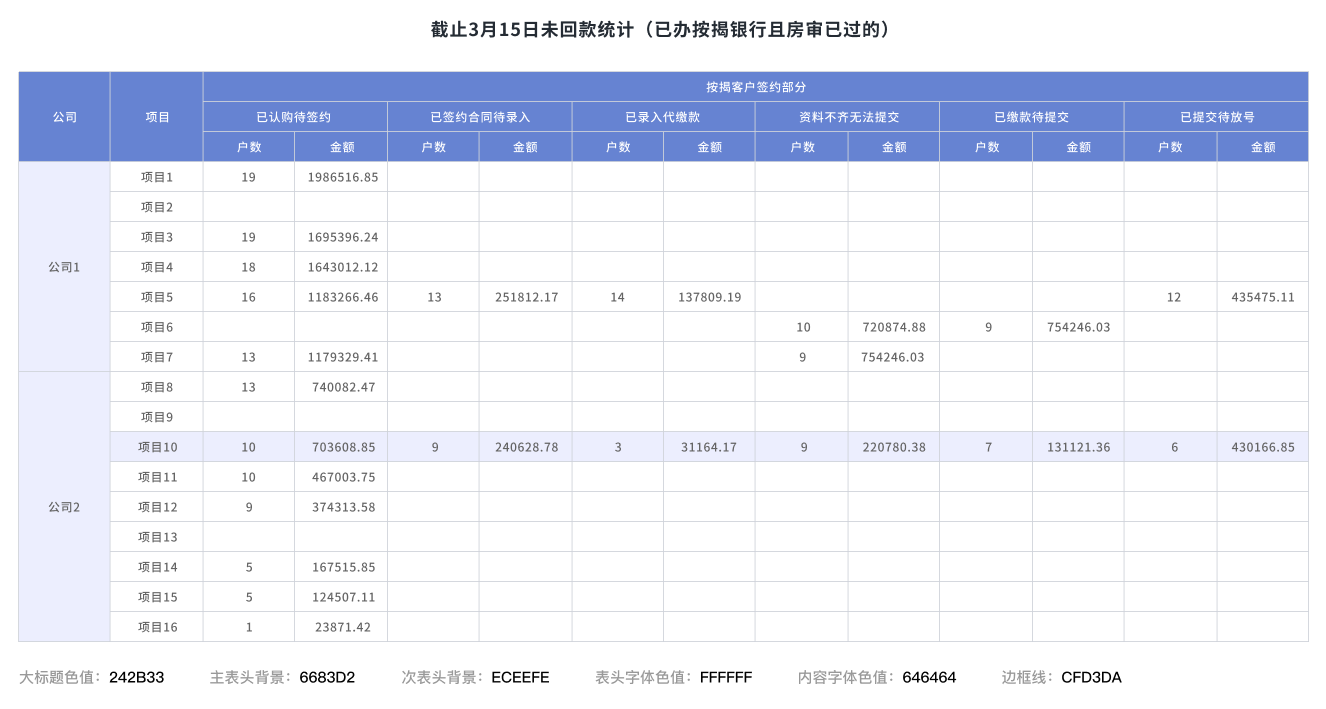Select amount cell 1179329.41
Viewport: 1326px width, 709px height.
coord(341,357)
